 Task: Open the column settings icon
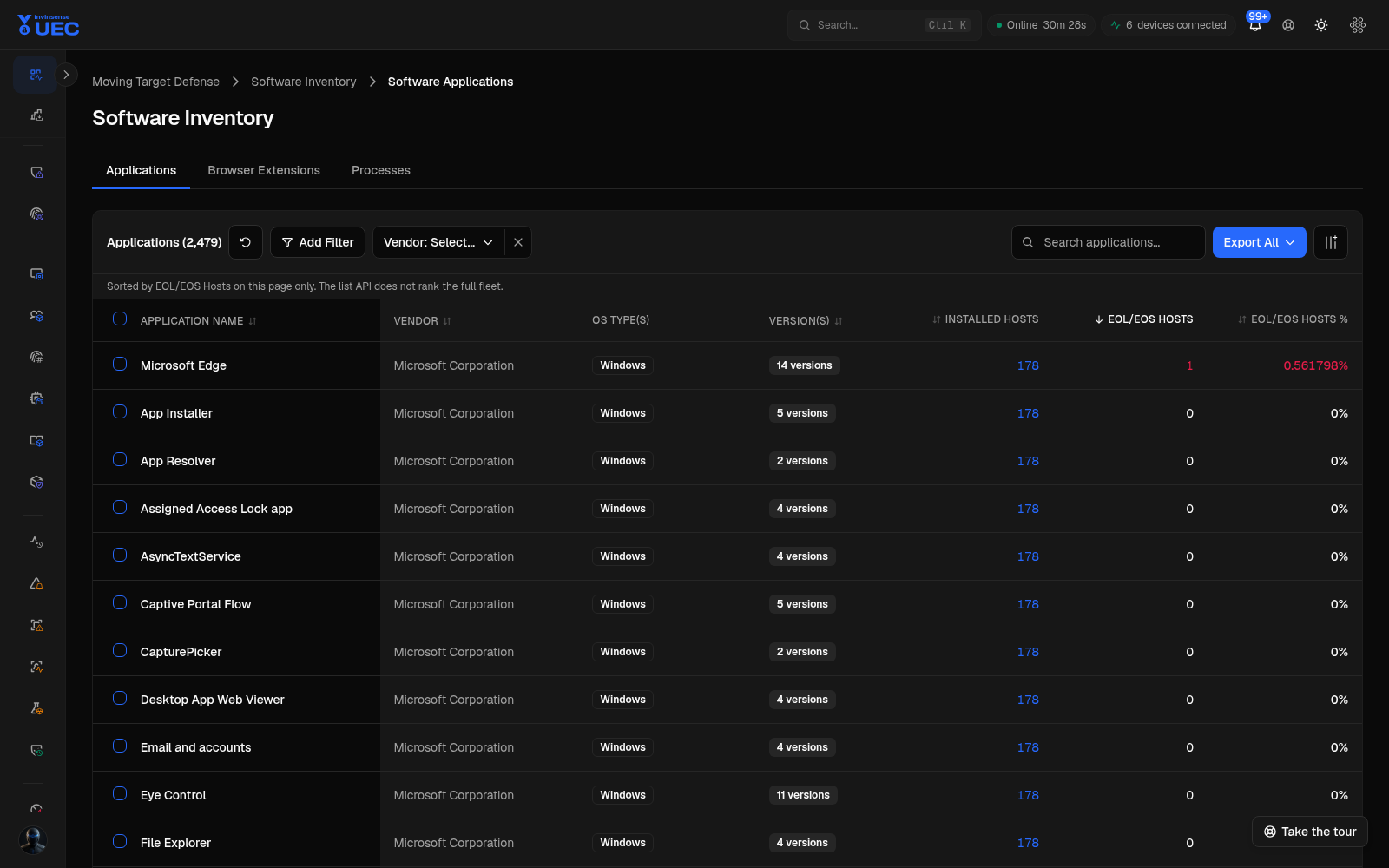pyautogui.click(x=1331, y=242)
